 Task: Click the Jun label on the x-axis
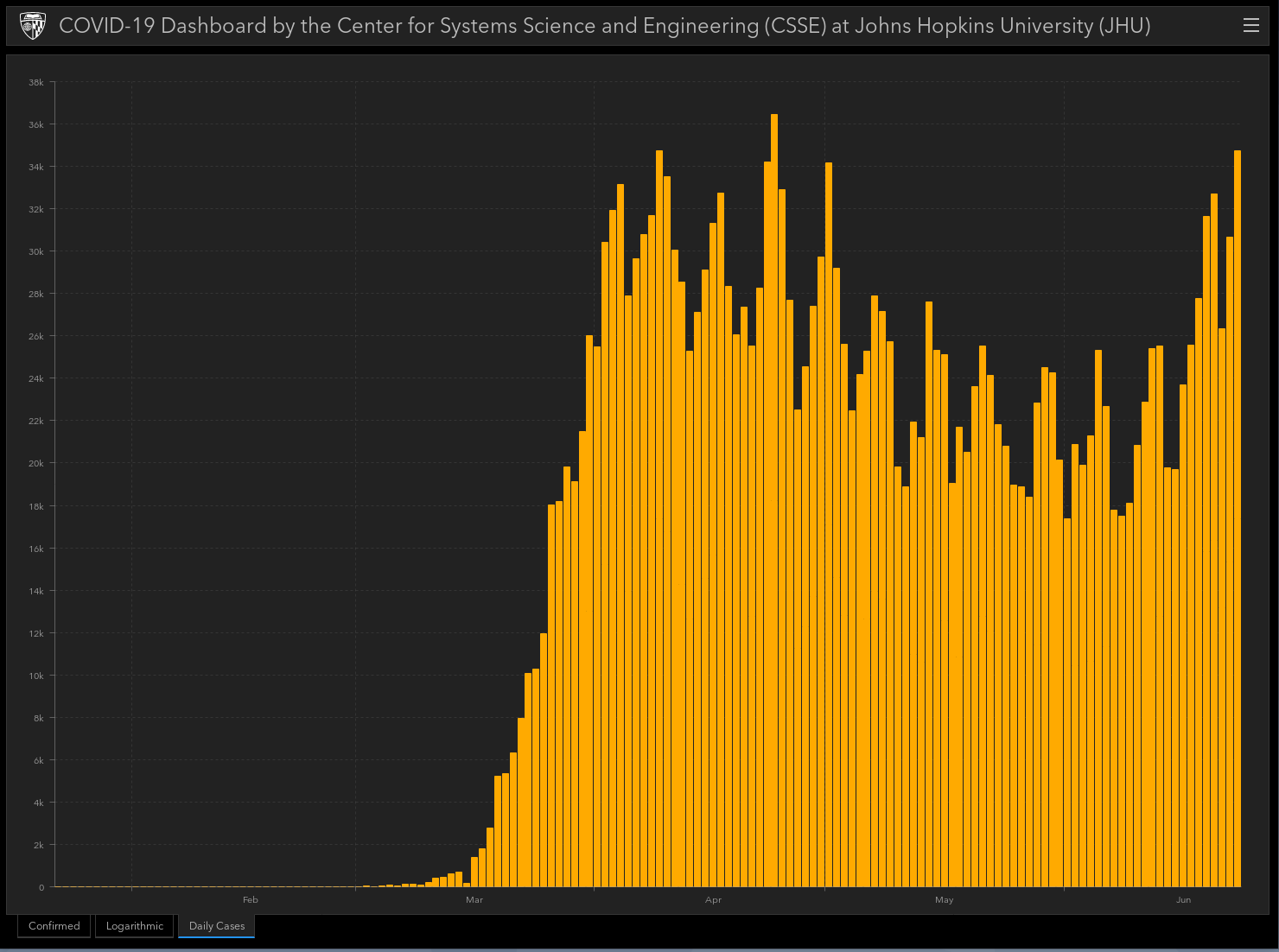coord(1183,900)
